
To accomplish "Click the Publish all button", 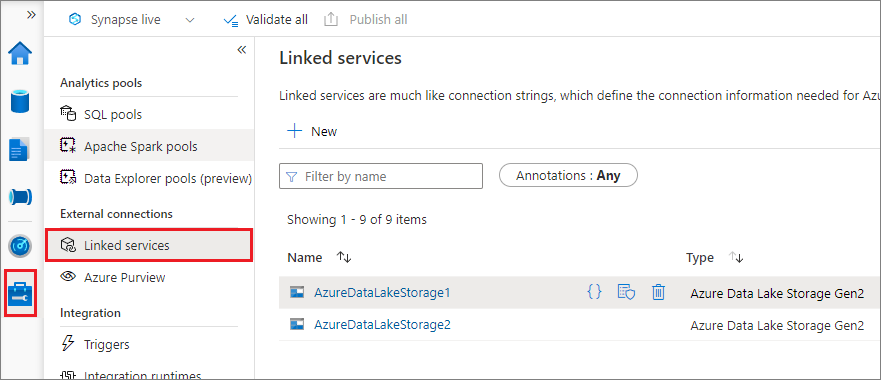I will pos(366,20).
